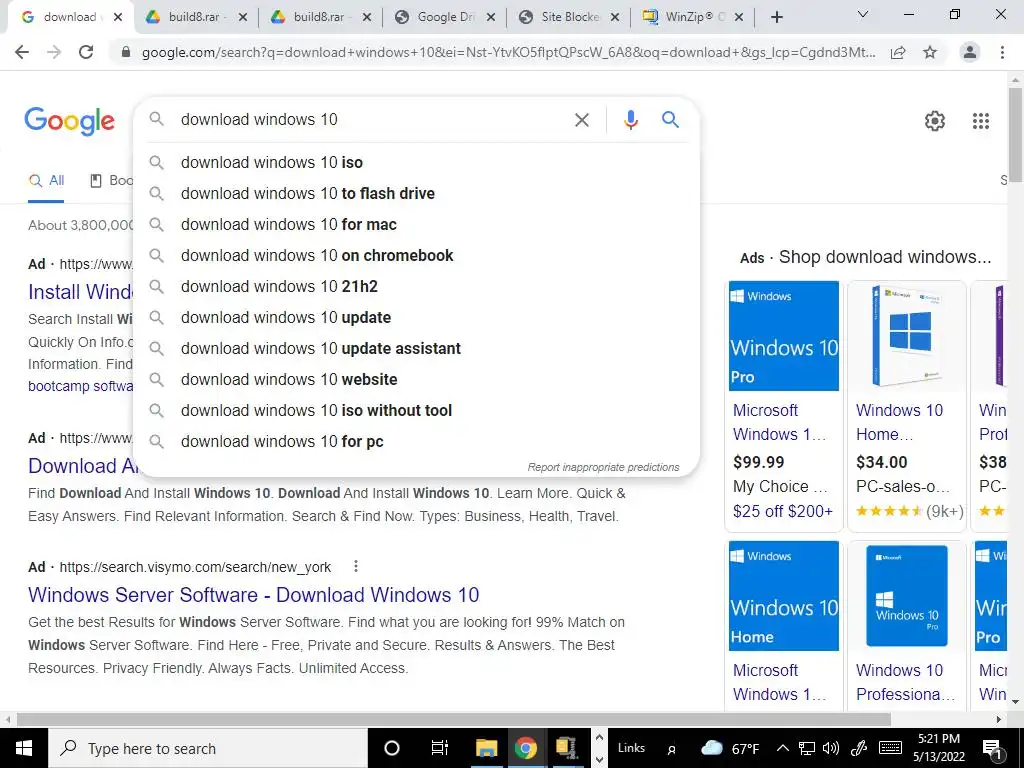Open Task View in taskbar
The height and width of the screenshot is (768, 1024).
click(x=440, y=748)
